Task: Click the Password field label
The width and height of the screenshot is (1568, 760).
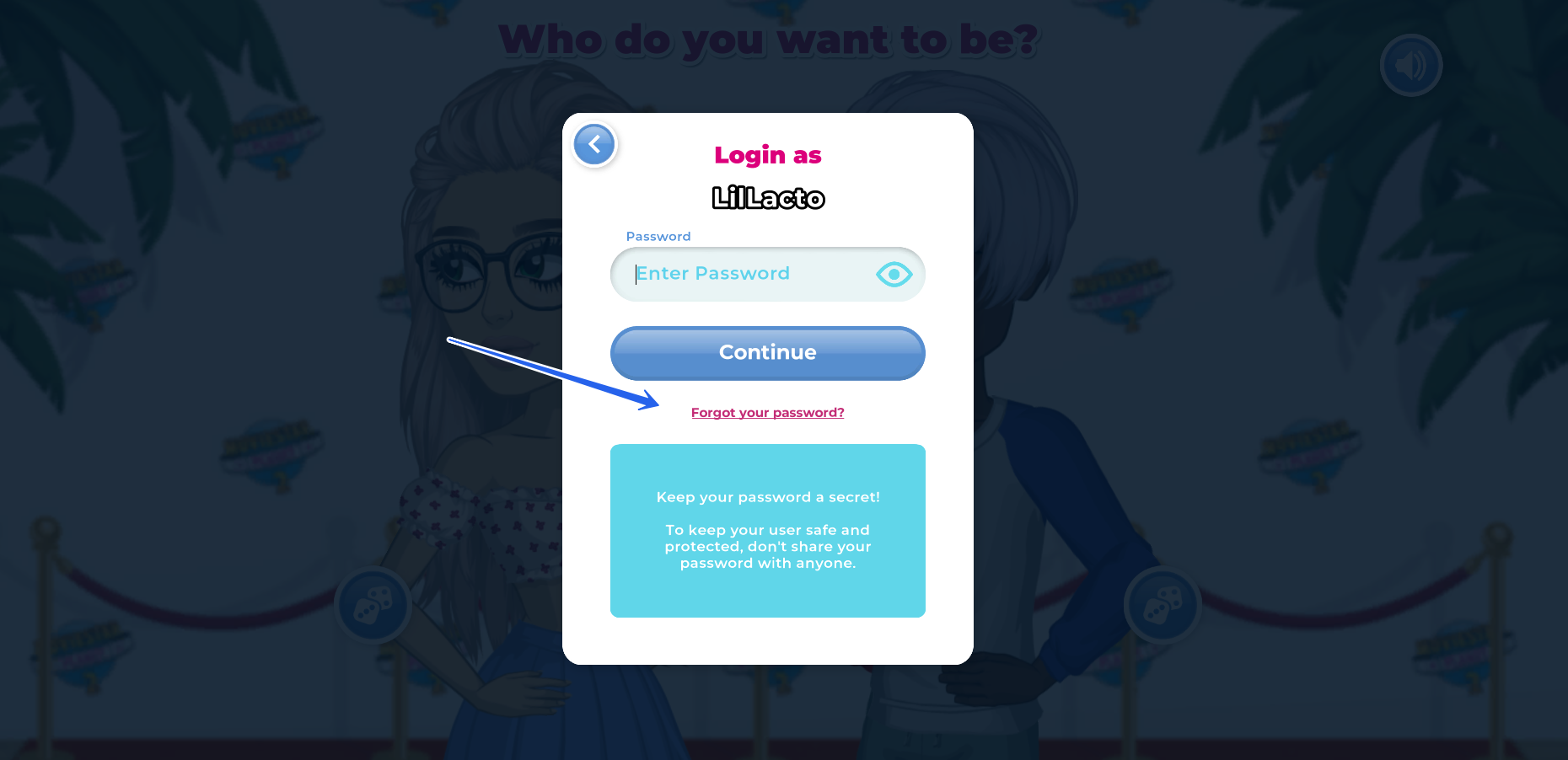Action: tap(658, 237)
